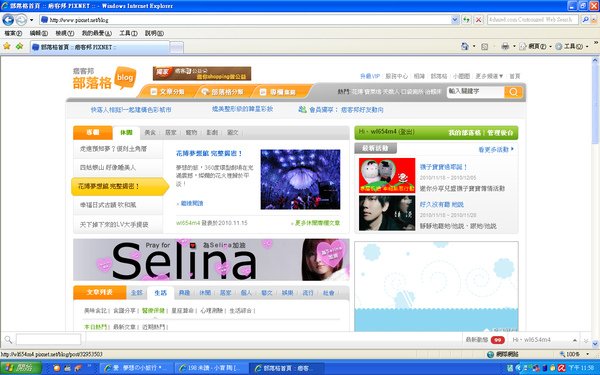
Task: Open the 網頁 (Page) command bar dropdown
Action: pyautogui.click(x=535, y=46)
